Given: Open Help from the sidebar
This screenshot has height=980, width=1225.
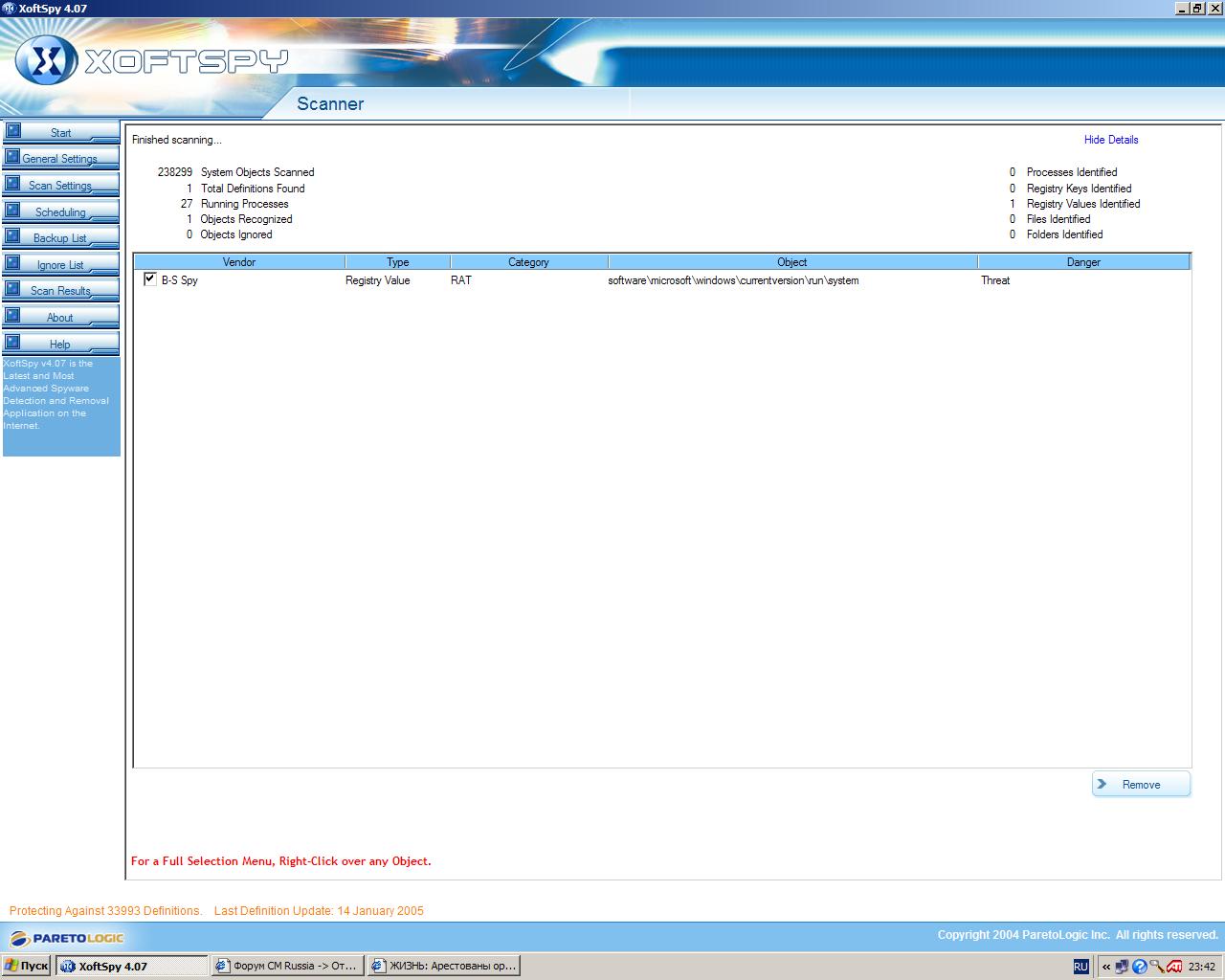Looking at the screenshot, I should tap(61, 344).
